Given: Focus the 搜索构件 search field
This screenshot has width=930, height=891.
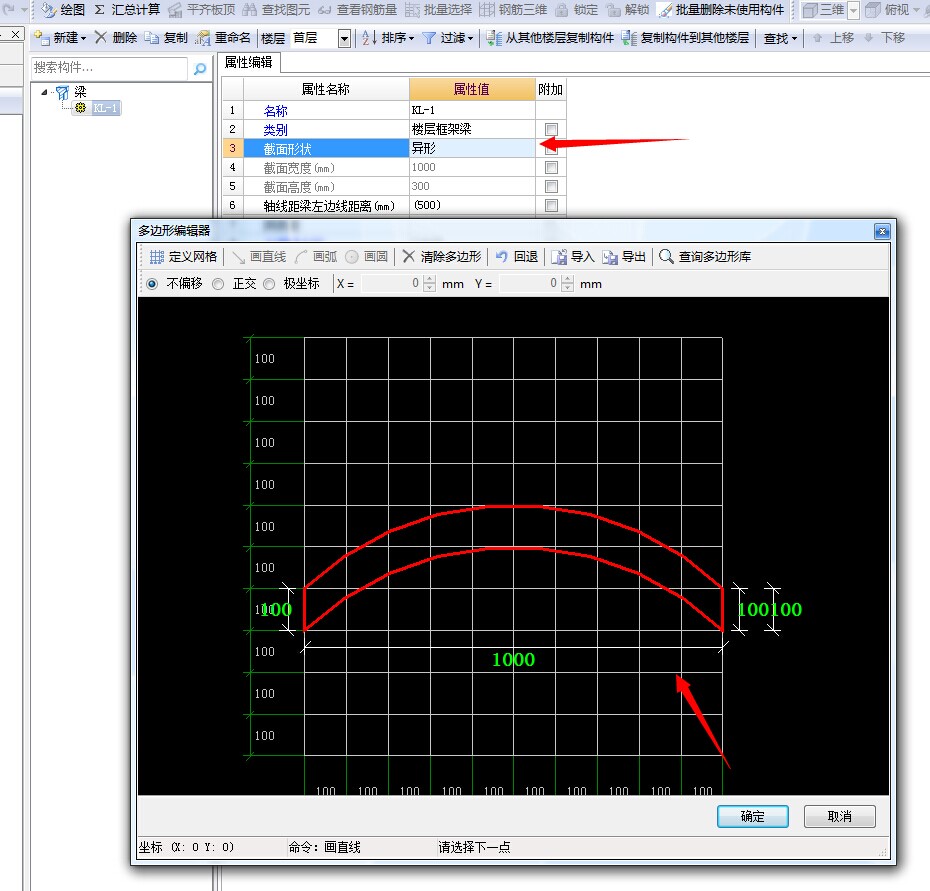Looking at the screenshot, I should (x=110, y=68).
